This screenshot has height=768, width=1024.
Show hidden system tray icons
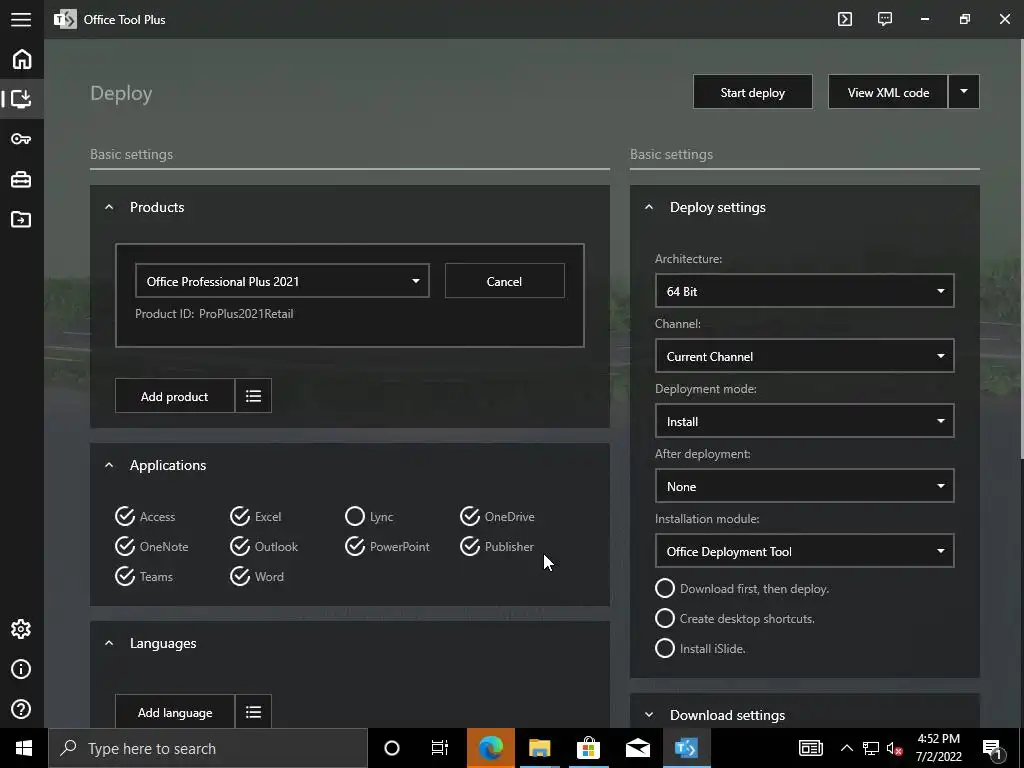coord(846,748)
